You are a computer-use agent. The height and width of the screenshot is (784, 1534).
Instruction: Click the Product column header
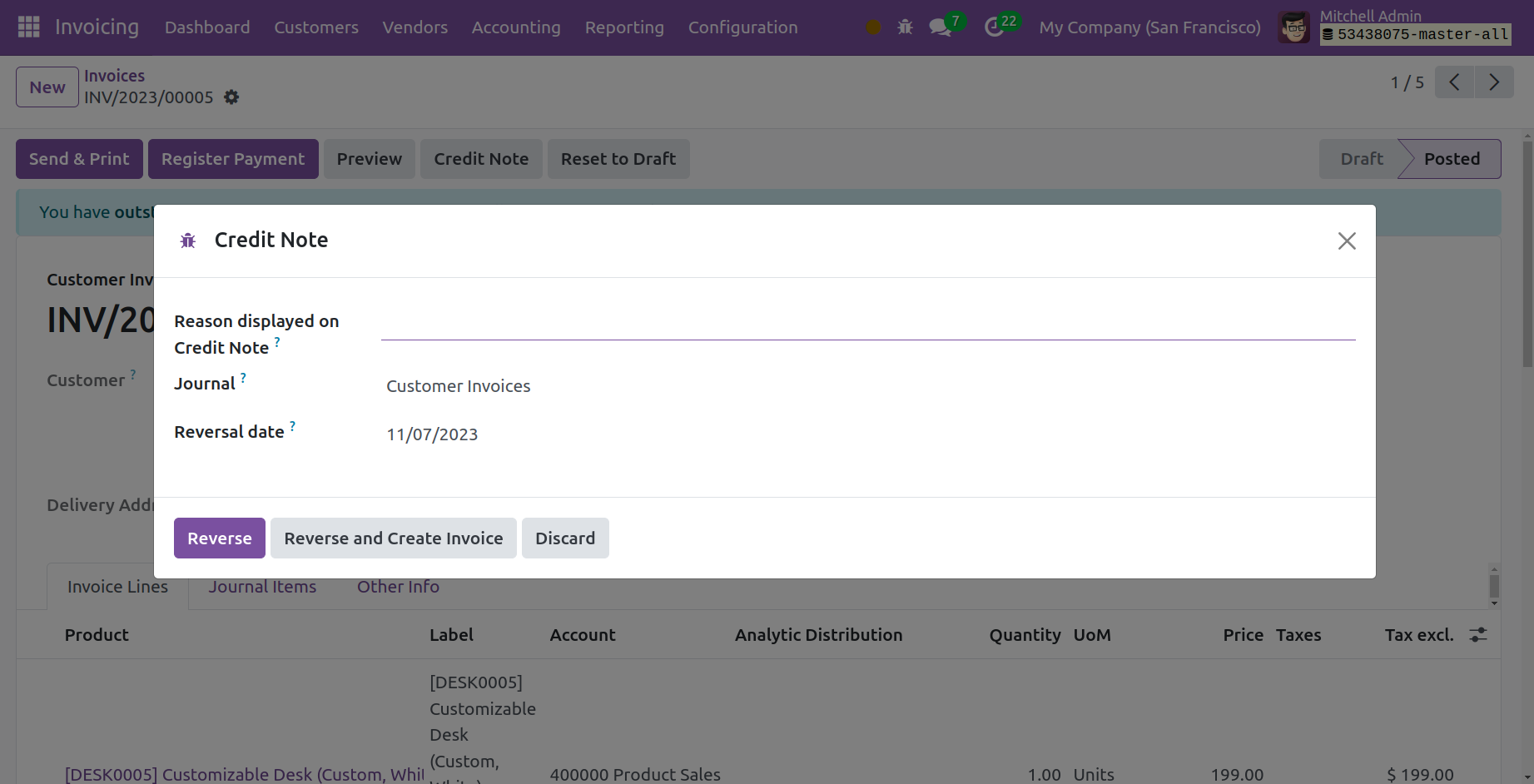[x=97, y=635]
